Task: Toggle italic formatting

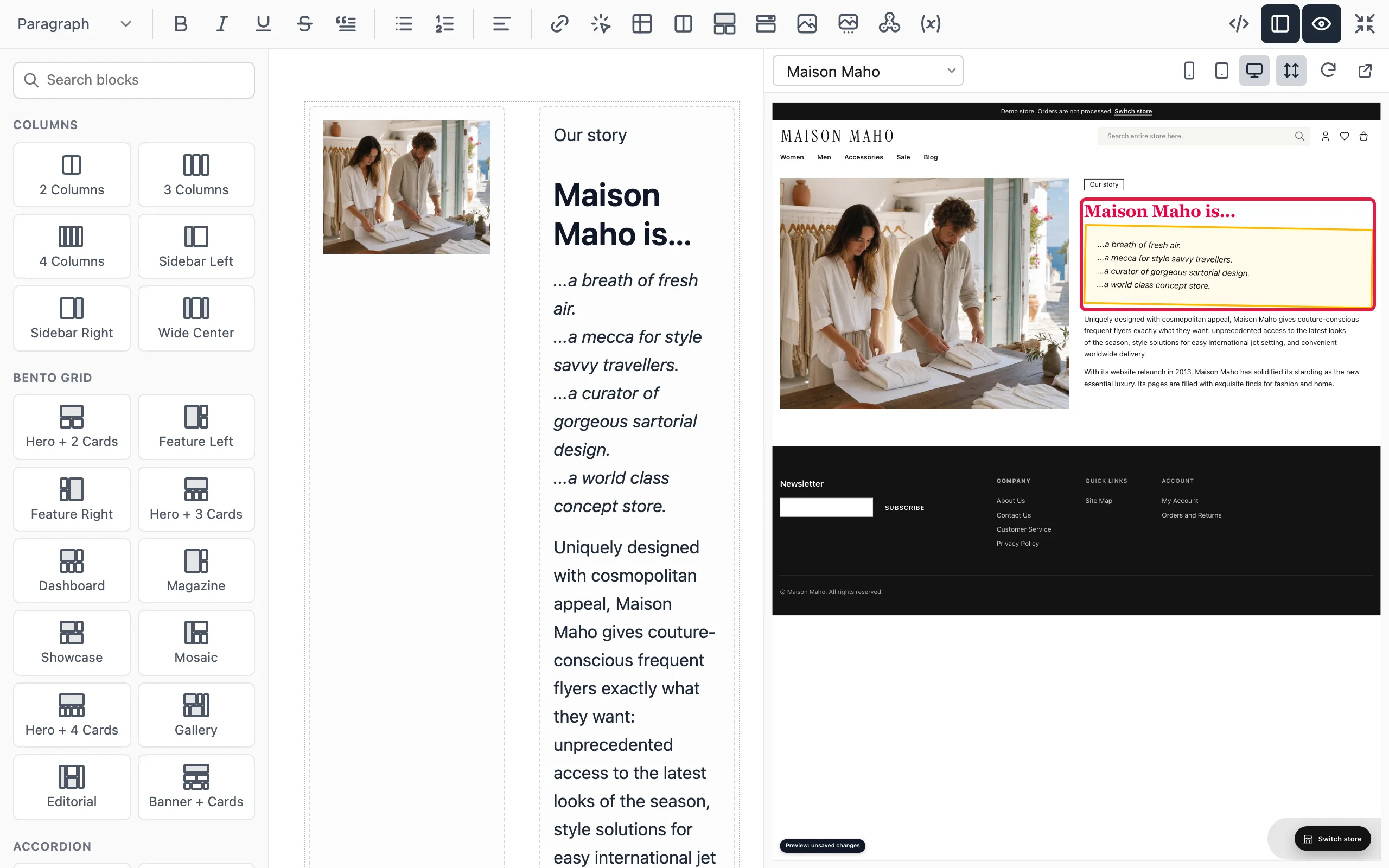Action: [221, 23]
